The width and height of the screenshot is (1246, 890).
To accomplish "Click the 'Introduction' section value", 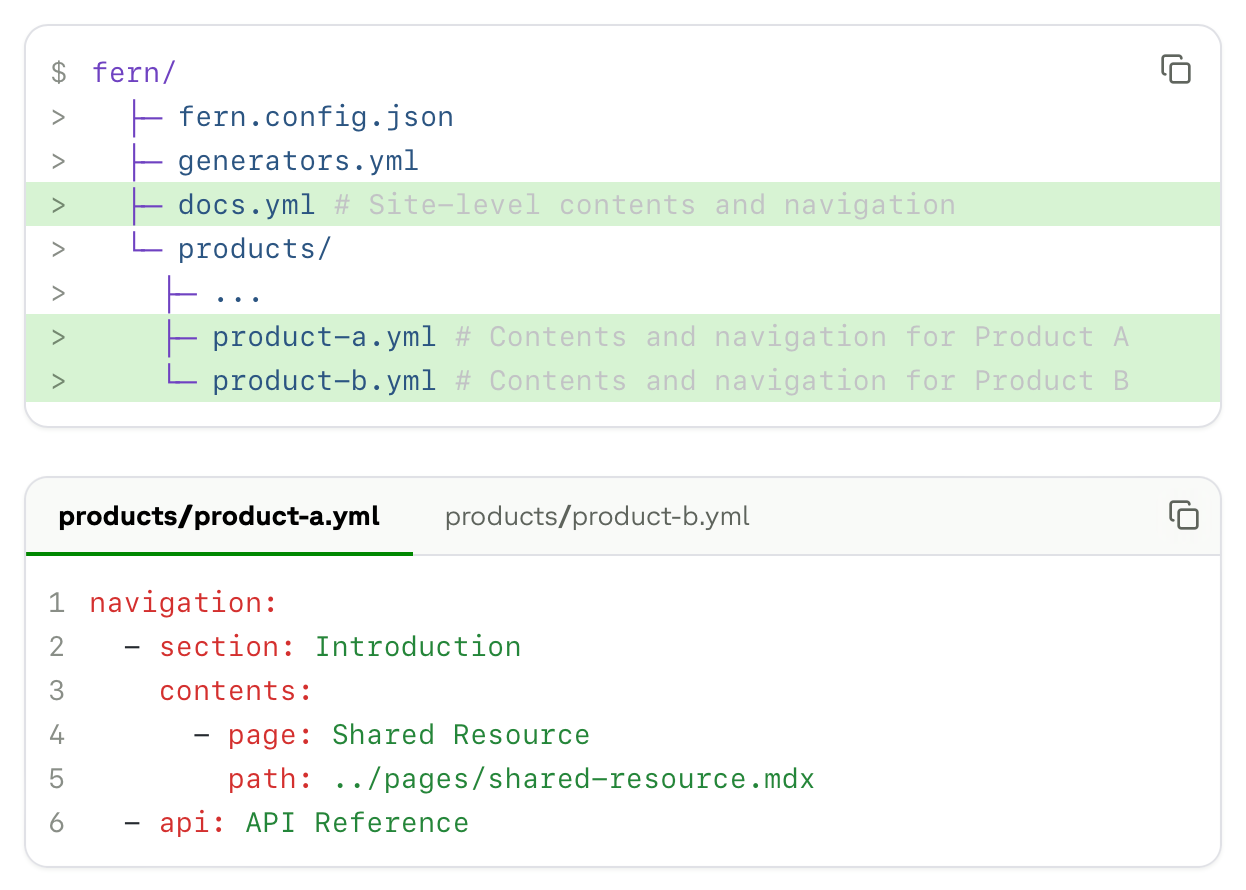I will (418, 647).
